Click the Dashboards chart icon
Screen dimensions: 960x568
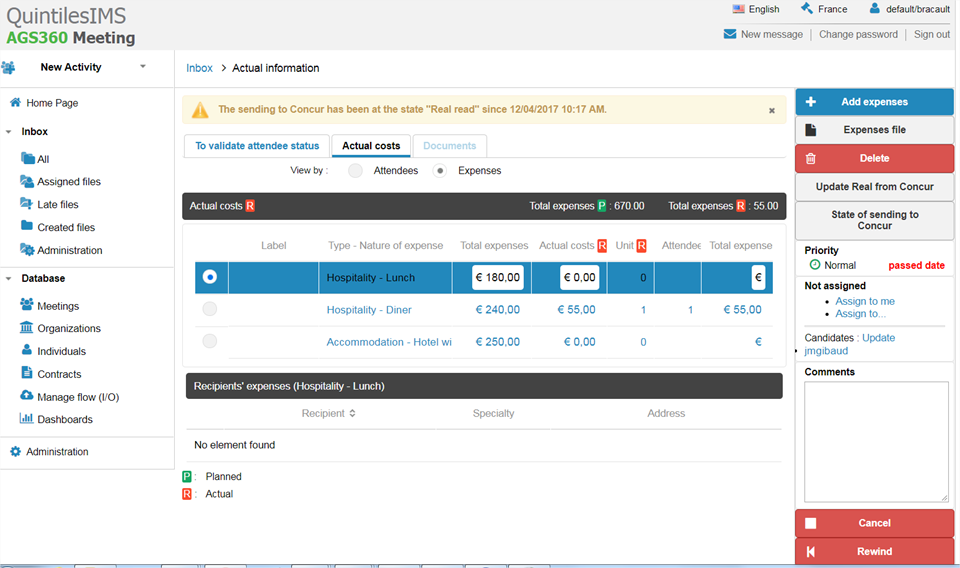[x=27, y=419]
